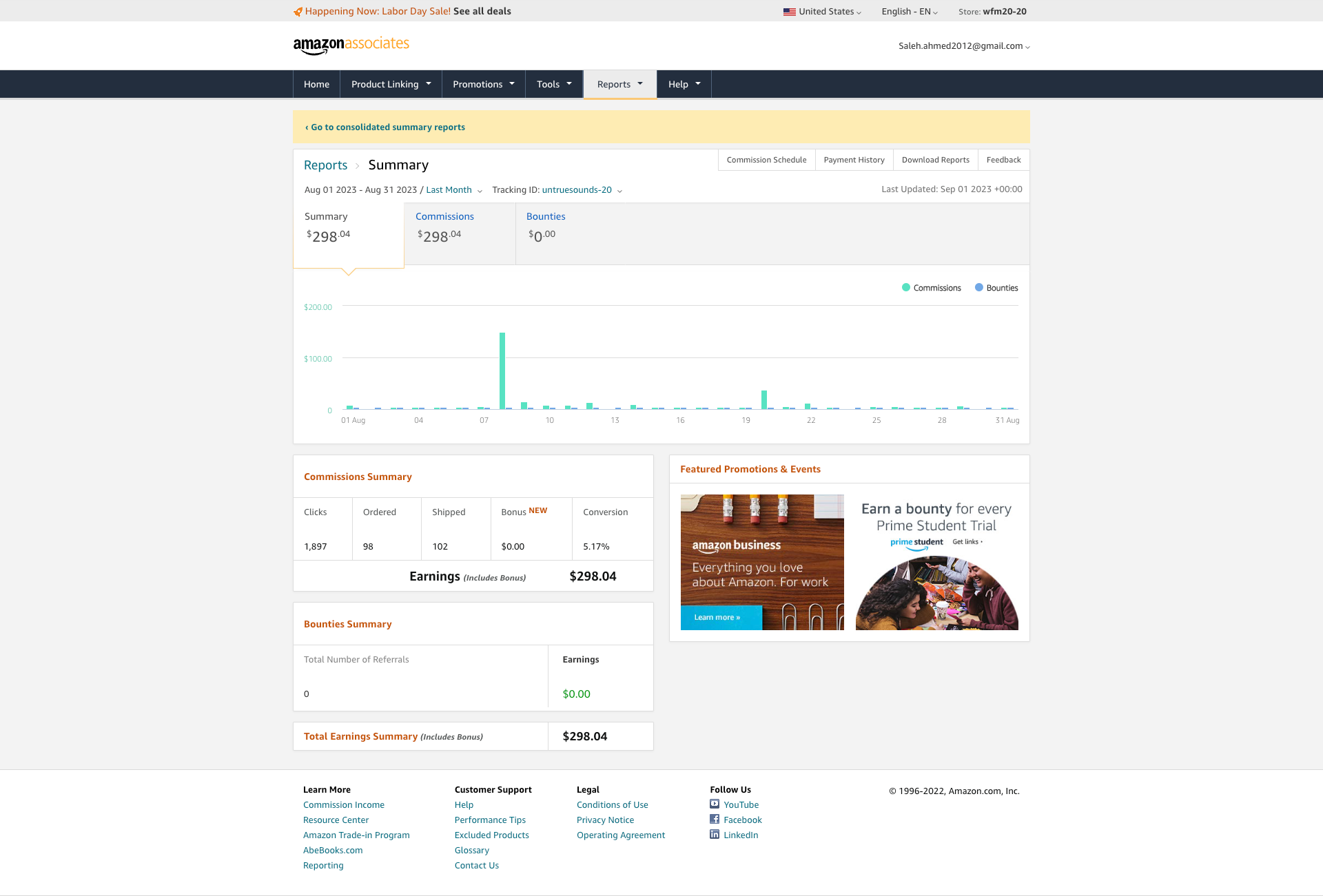The image size is (1323, 896).
Task: Click the Store: wfm20-20 text
Action: [x=992, y=12]
